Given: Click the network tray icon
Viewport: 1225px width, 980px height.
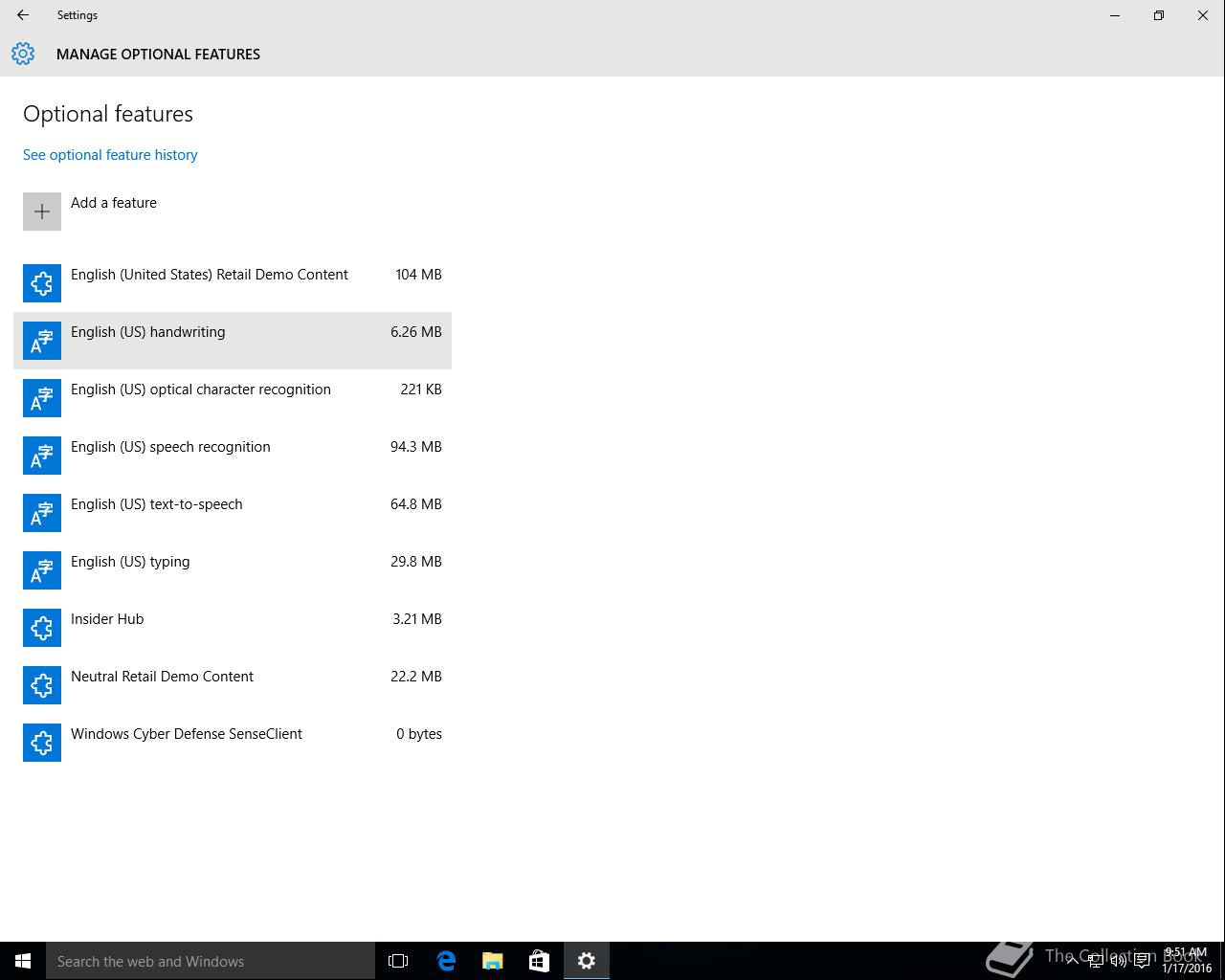Looking at the screenshot, I should pyautogui.click(x=1096, y=961).
